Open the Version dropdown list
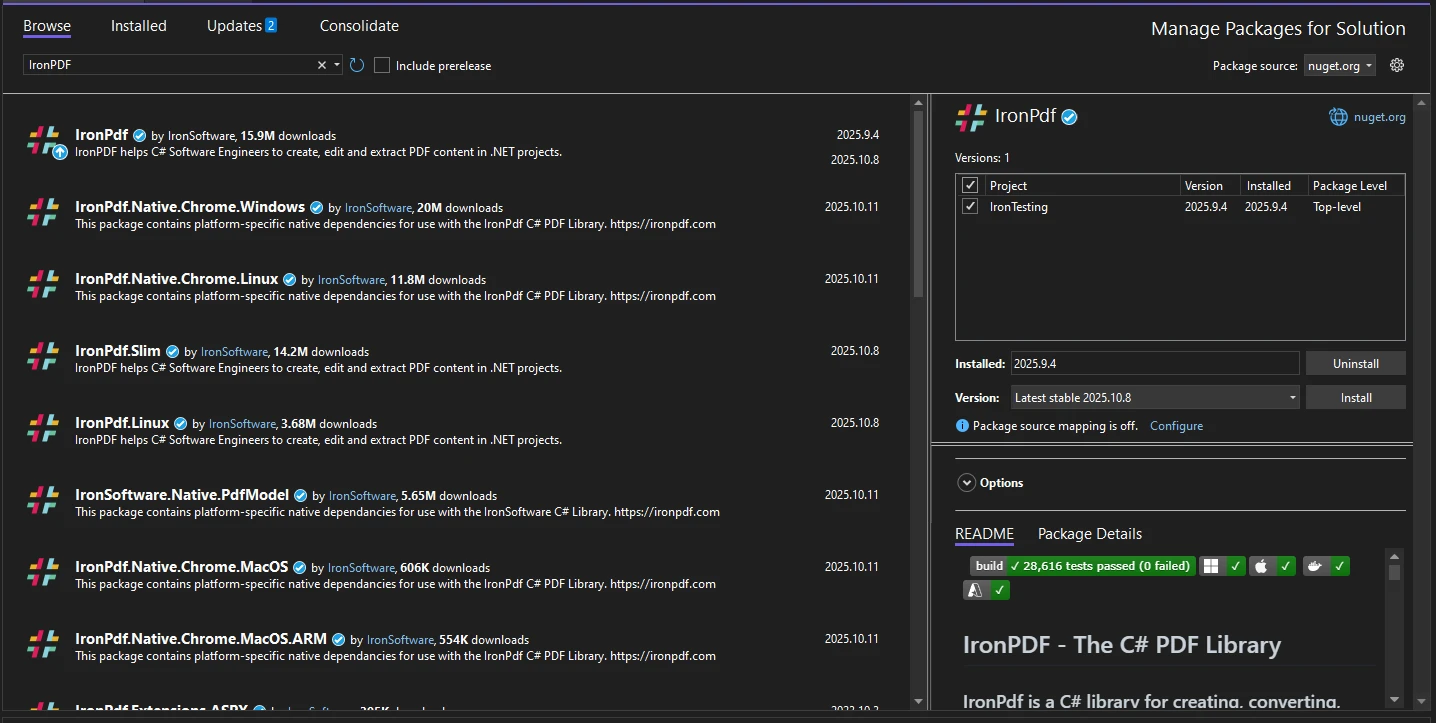The height and width of the screenshot is (723, 1436). click(x=1155, y=397)
